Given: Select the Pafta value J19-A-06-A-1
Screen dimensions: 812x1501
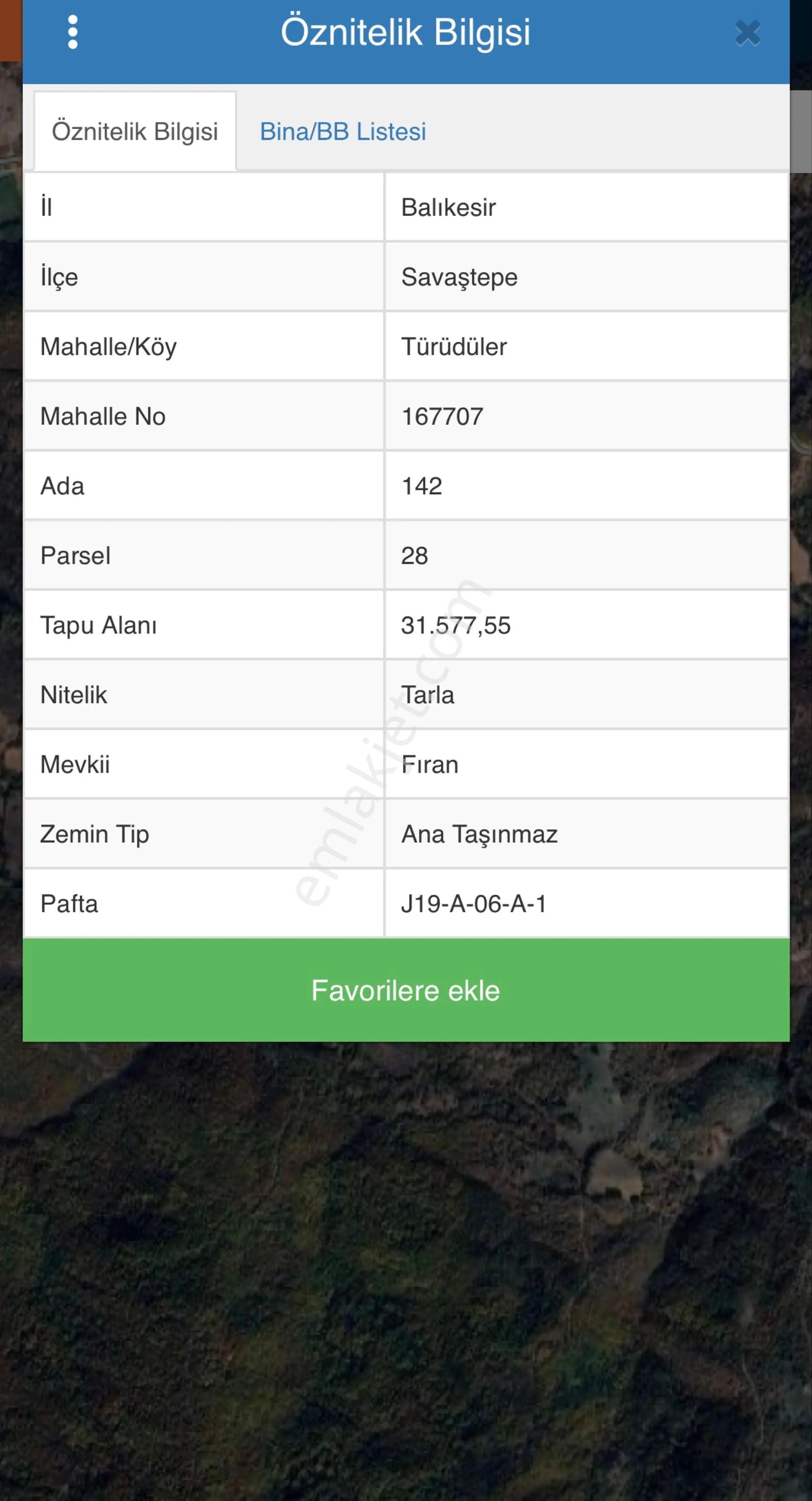Looking at the screenshot, I should (x=474, y=904).
